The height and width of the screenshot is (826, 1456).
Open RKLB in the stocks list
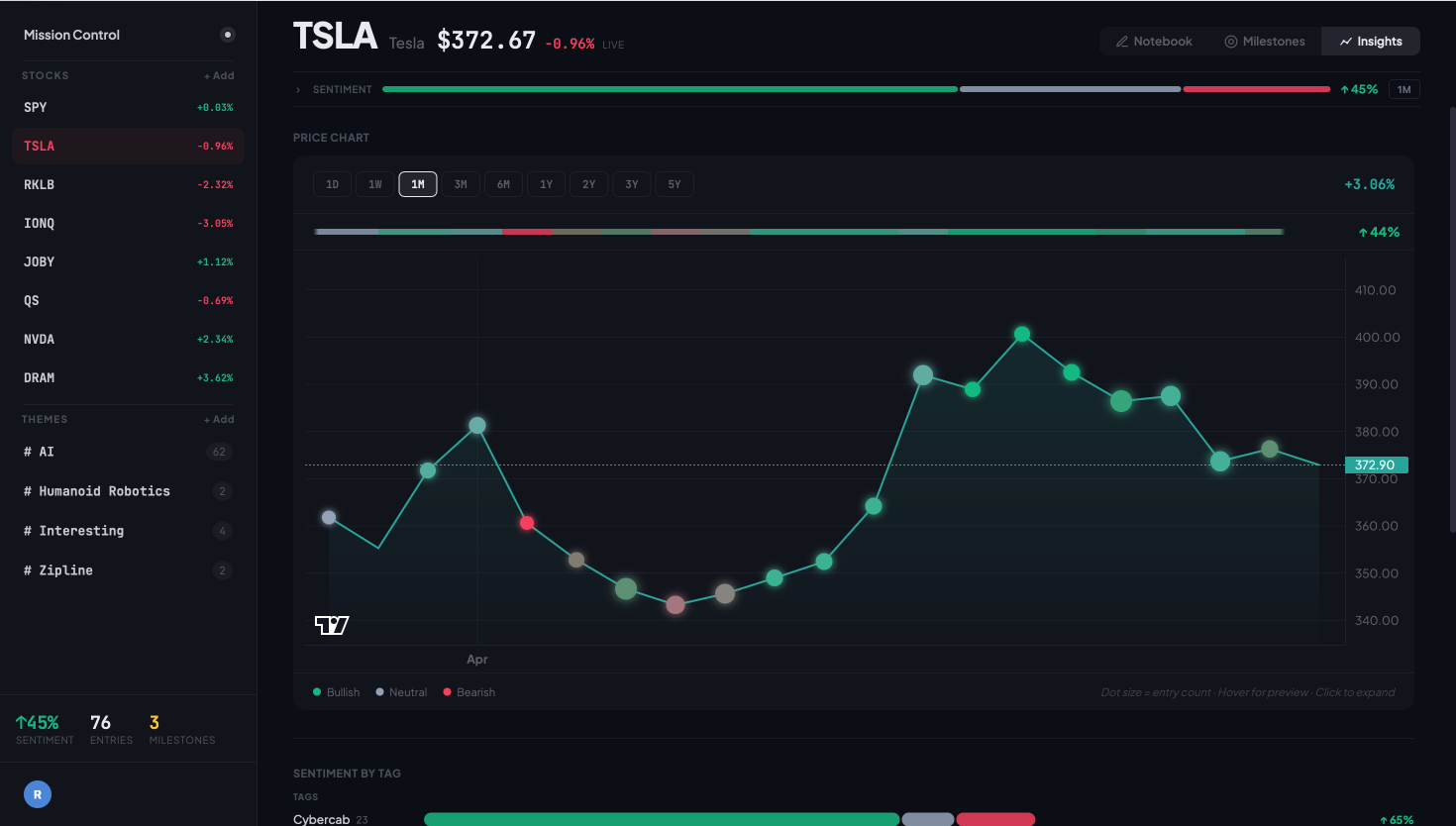[x=128, y=184]
